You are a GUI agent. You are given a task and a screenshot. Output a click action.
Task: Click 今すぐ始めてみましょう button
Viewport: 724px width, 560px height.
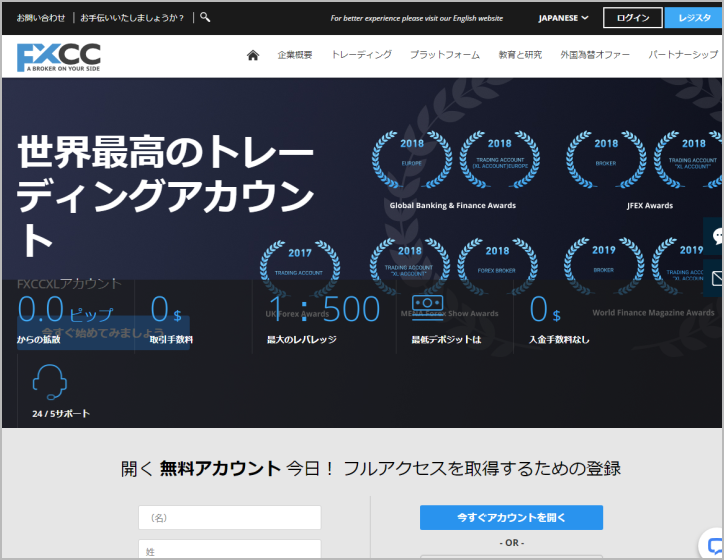coord(103,332)
